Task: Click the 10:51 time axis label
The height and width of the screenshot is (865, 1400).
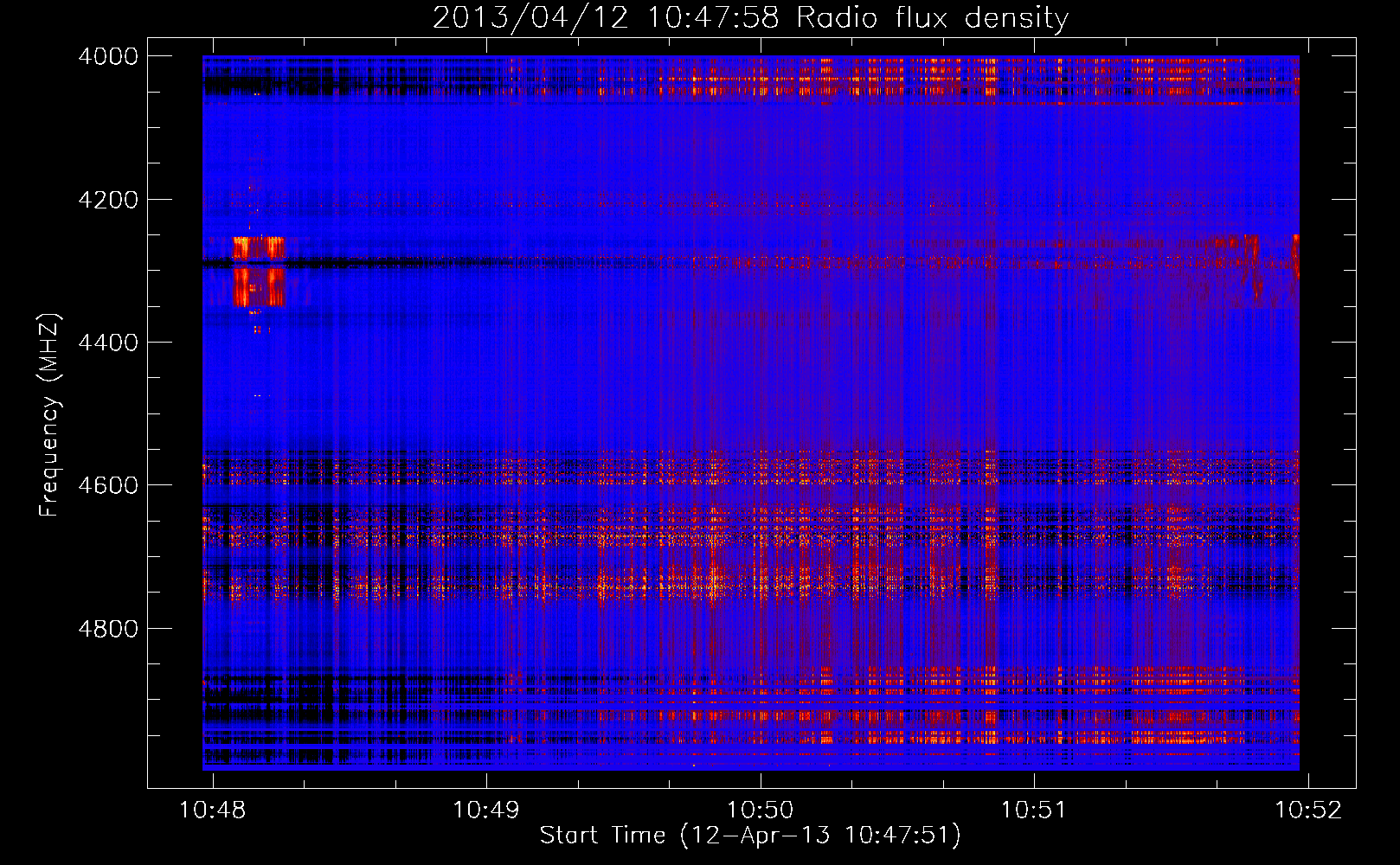Action: point(1034,810)
